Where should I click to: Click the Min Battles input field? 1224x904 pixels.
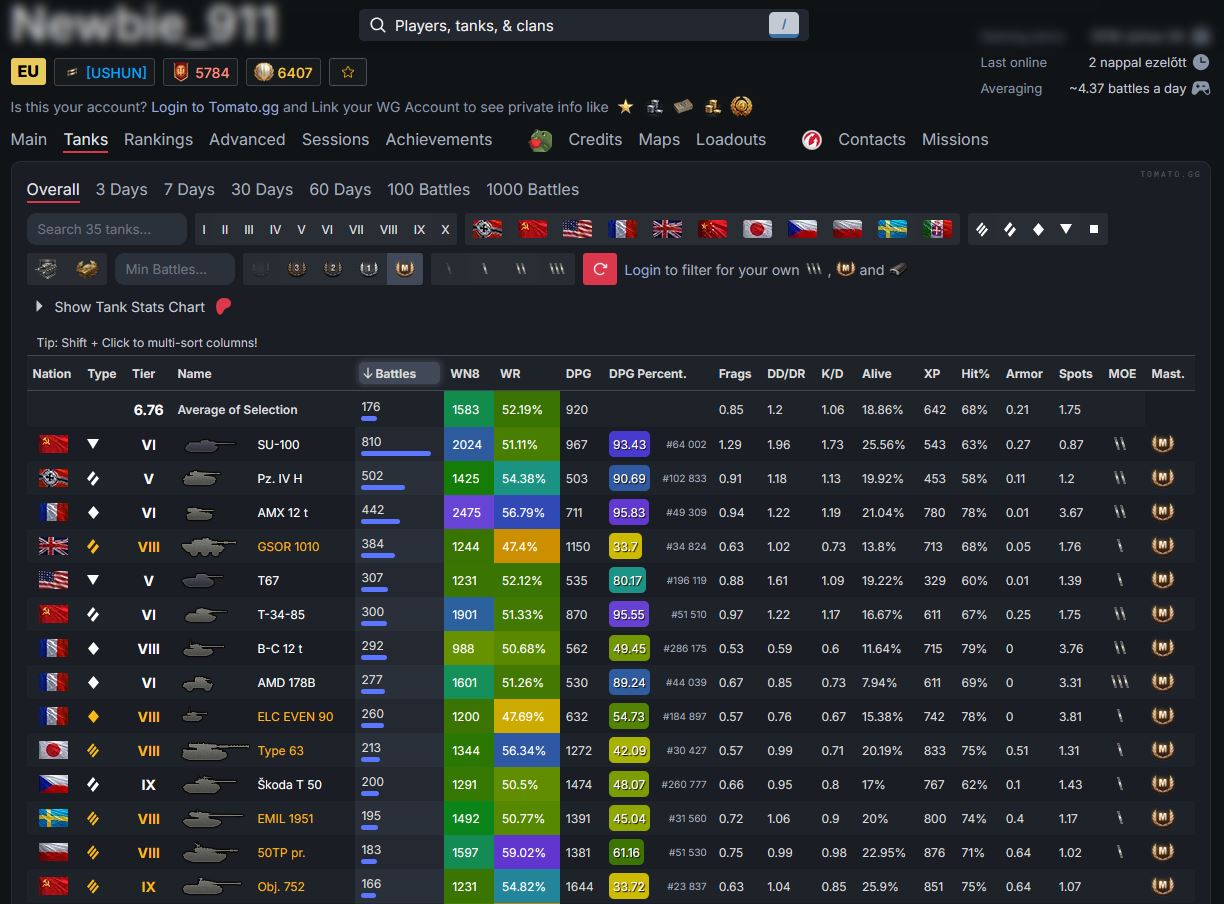175,269
